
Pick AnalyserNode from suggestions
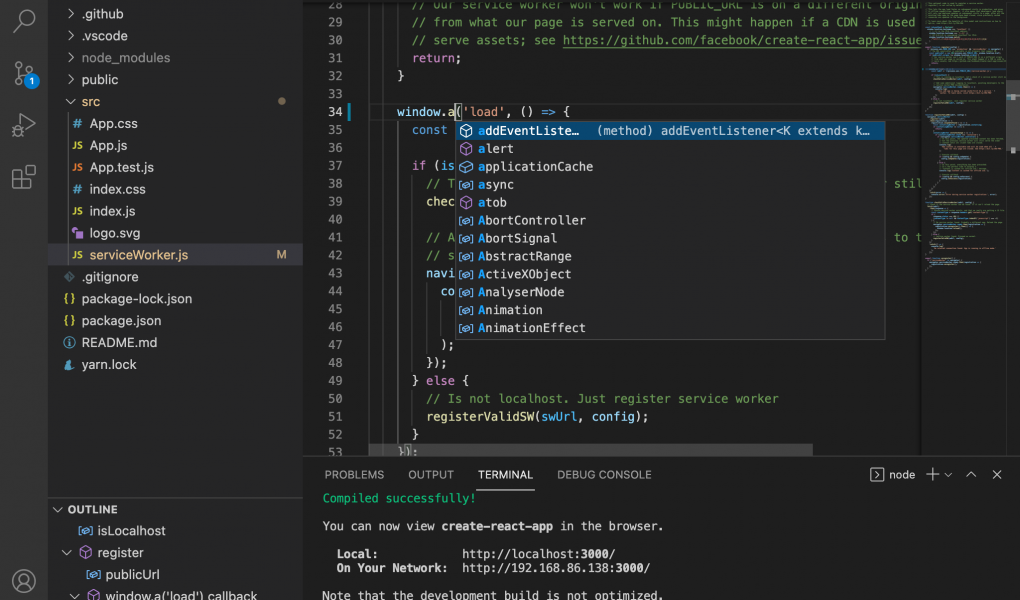point(670,292)
